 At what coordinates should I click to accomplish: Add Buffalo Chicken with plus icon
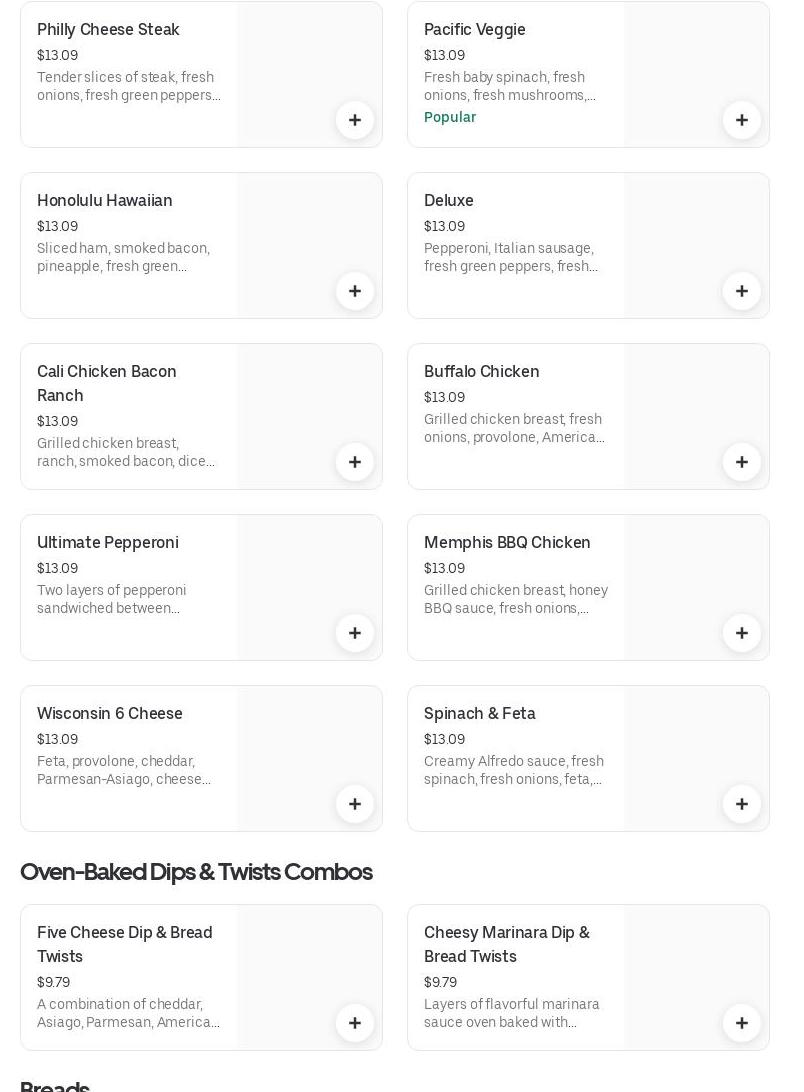tap(742, 462)
